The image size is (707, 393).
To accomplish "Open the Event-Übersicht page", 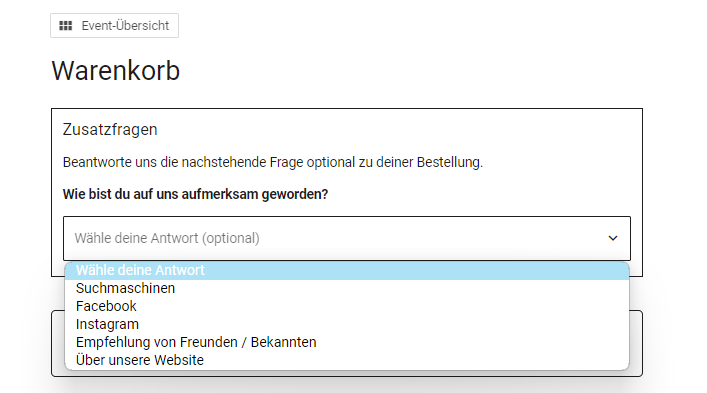I will 115,26.
